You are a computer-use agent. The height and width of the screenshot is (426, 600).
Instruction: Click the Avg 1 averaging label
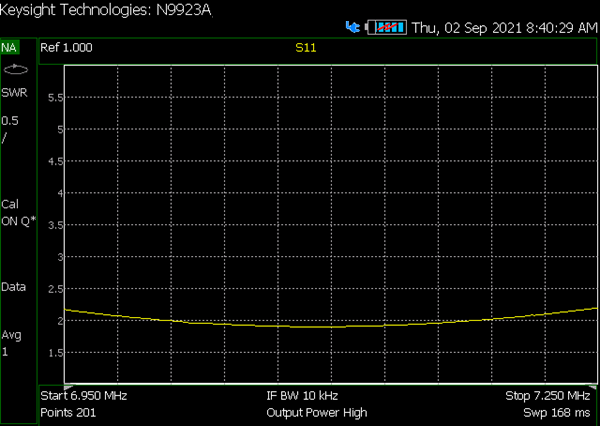tap(11, 343)
